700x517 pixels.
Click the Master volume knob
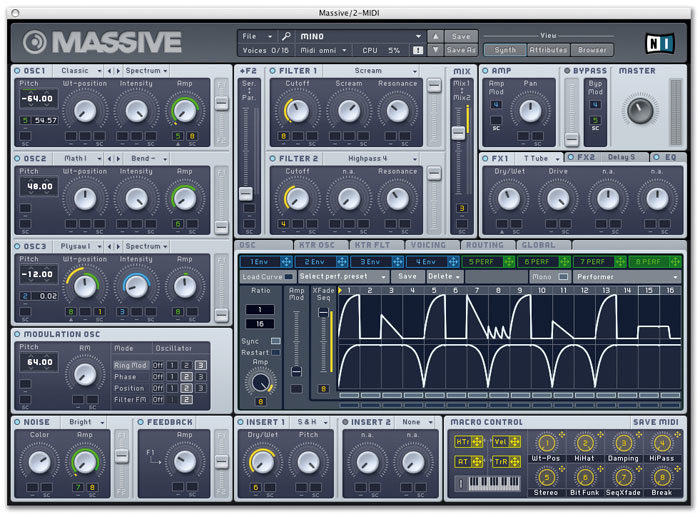[640, 111]
